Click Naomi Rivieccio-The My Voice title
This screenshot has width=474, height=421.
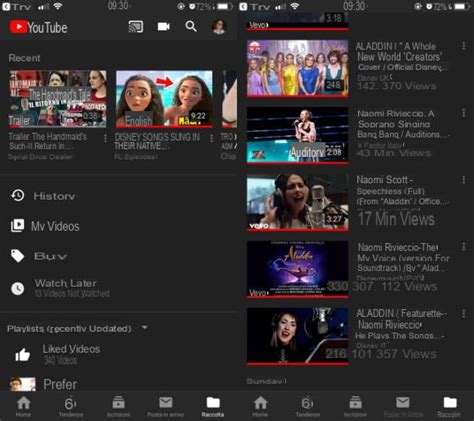tap(403, 258)
